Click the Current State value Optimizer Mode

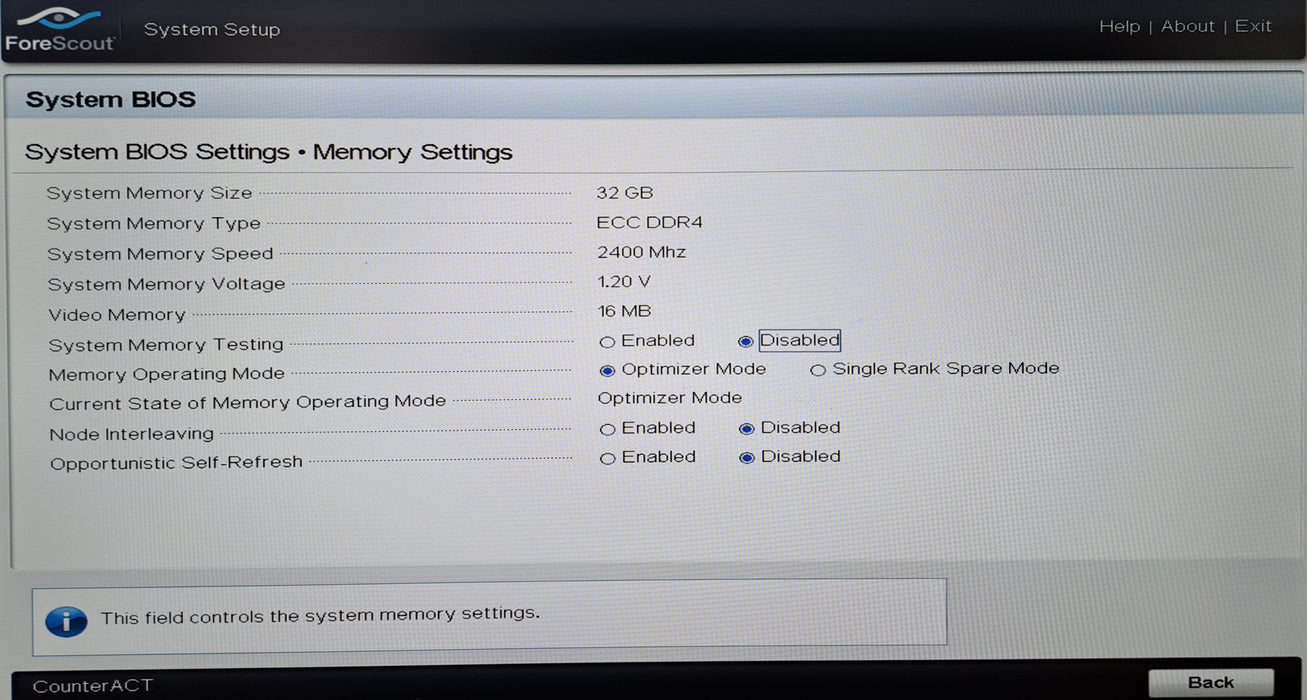(x=670, y=398)
